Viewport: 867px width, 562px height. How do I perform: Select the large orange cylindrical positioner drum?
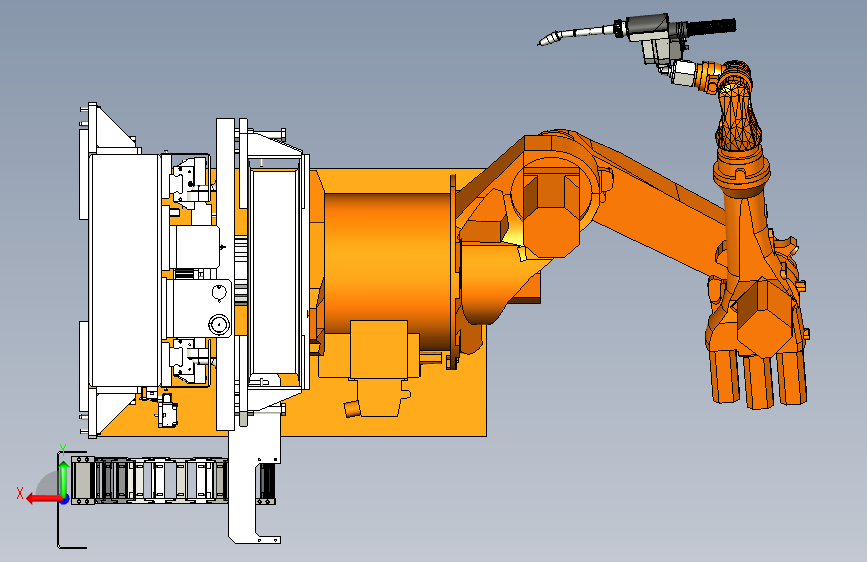[x=387, y=271]
